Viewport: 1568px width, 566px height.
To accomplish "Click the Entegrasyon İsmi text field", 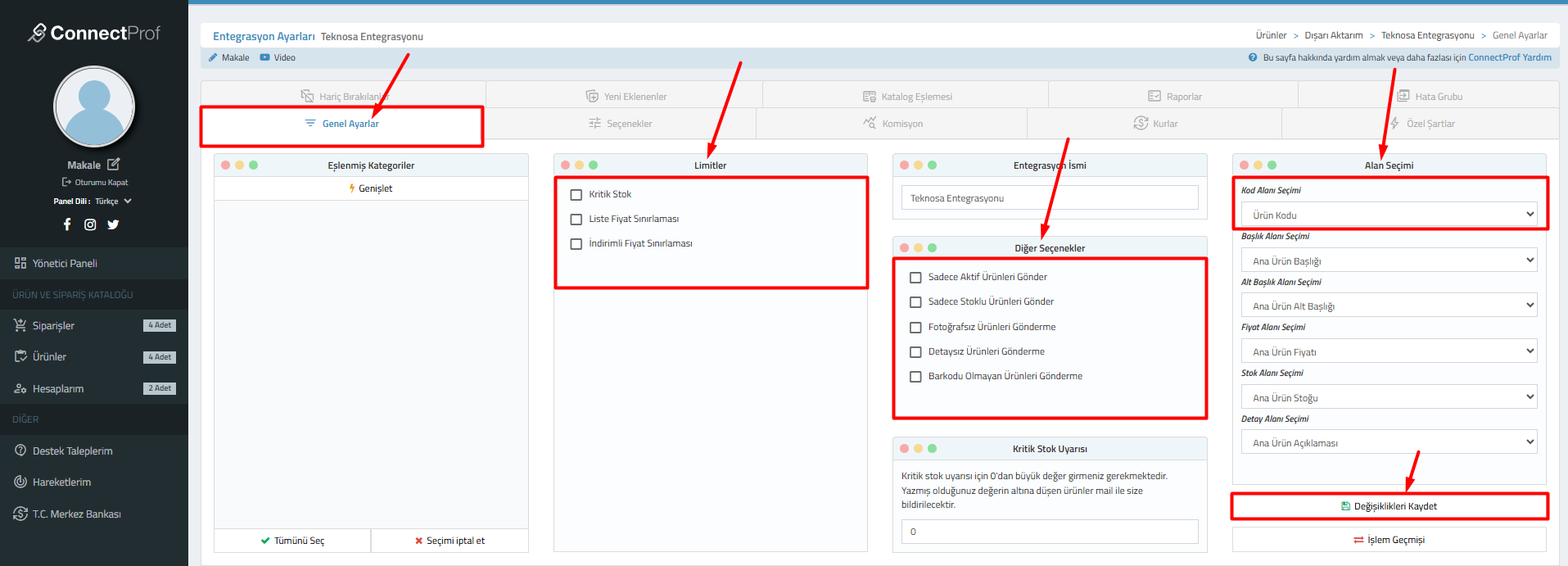I will [x=1050, y=198].
